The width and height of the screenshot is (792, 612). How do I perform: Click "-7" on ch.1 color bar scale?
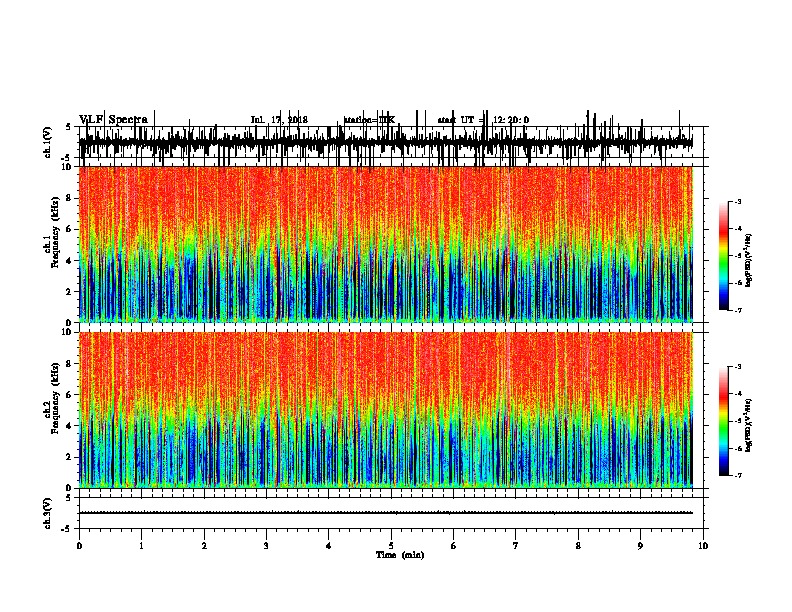coord(738,310)
